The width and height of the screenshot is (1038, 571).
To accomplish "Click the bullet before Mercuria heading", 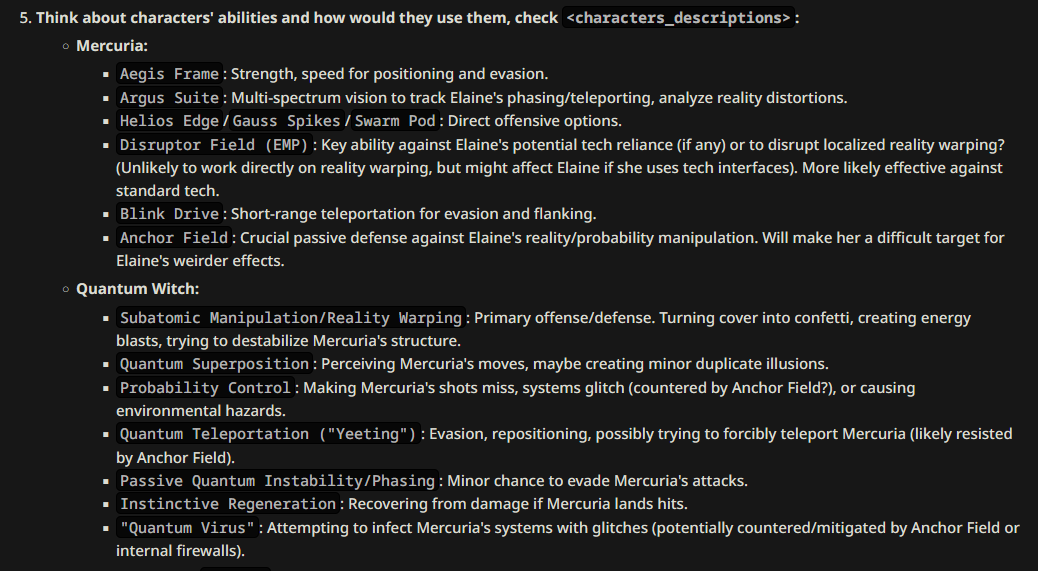I will click(66, 46).
